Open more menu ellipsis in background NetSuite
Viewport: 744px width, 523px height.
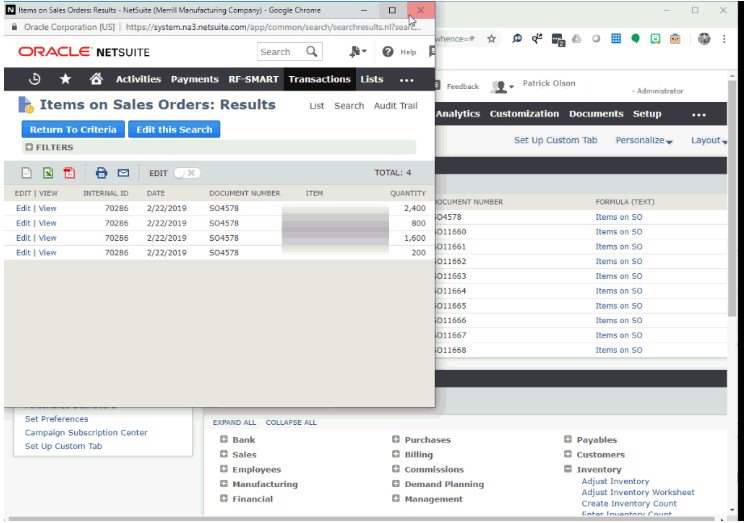click(x=698, y=114)
